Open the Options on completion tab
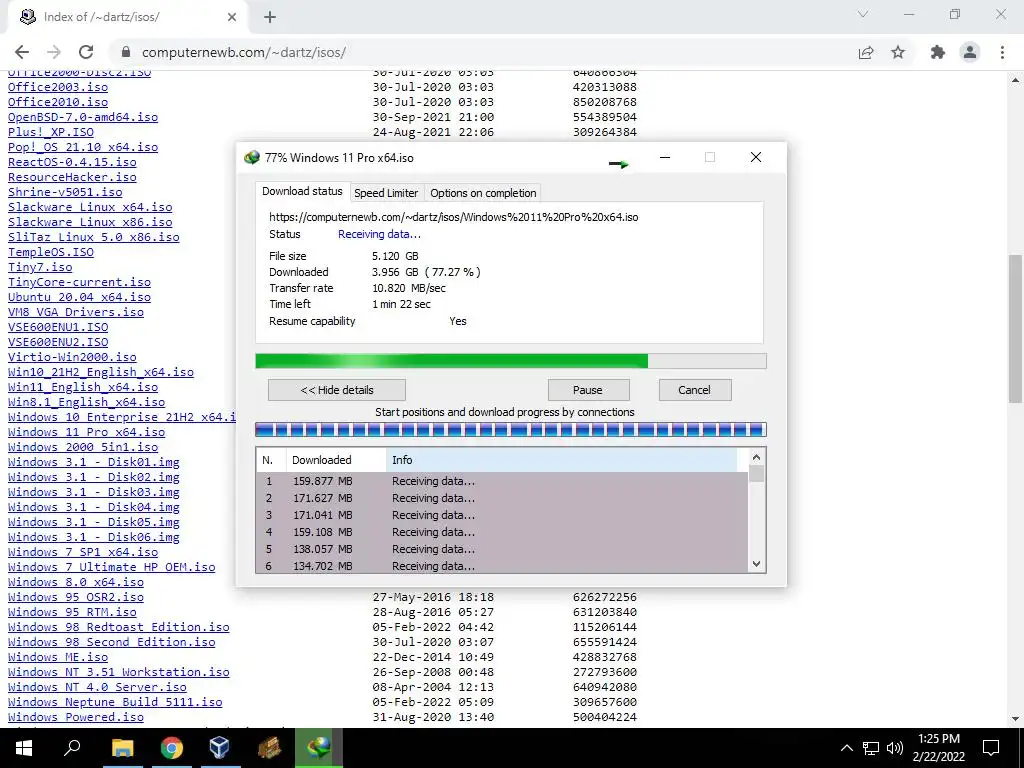 coord(483,193)
